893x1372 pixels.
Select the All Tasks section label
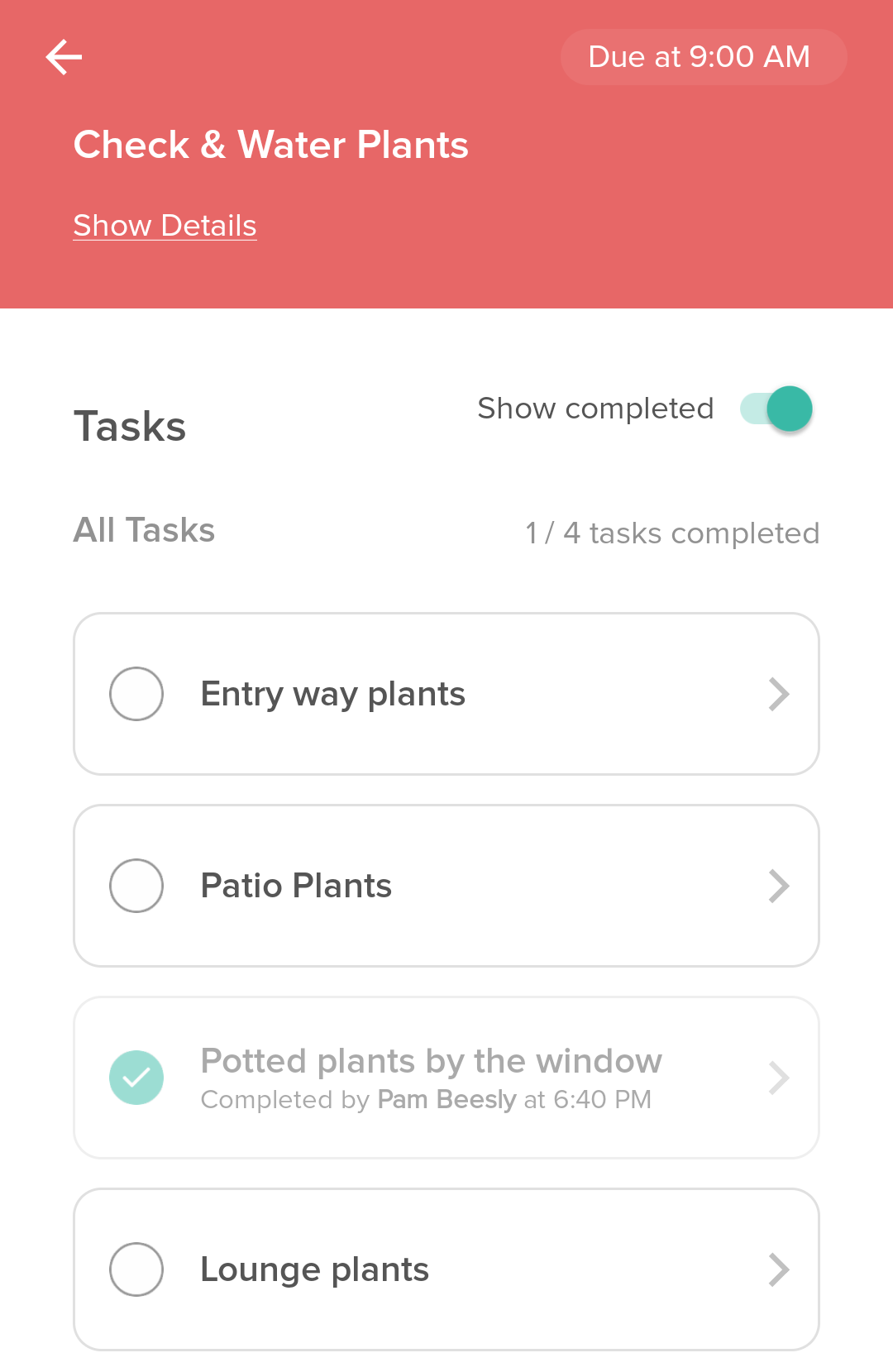pos(144,530)
